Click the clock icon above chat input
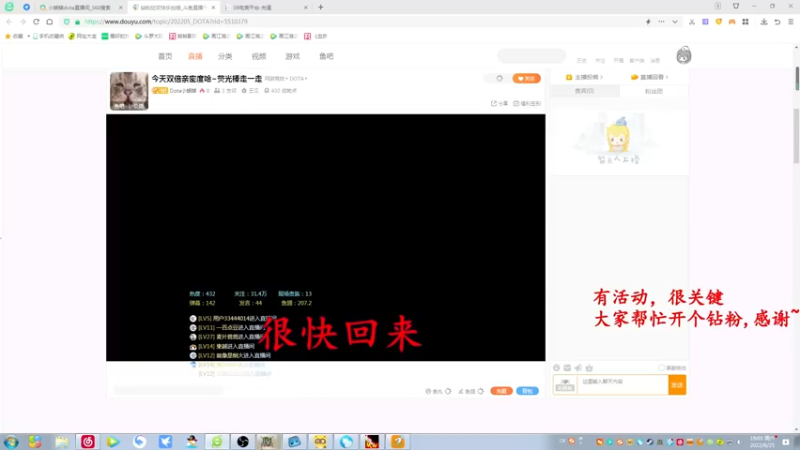800x450 pixels. tap(557, 368)
